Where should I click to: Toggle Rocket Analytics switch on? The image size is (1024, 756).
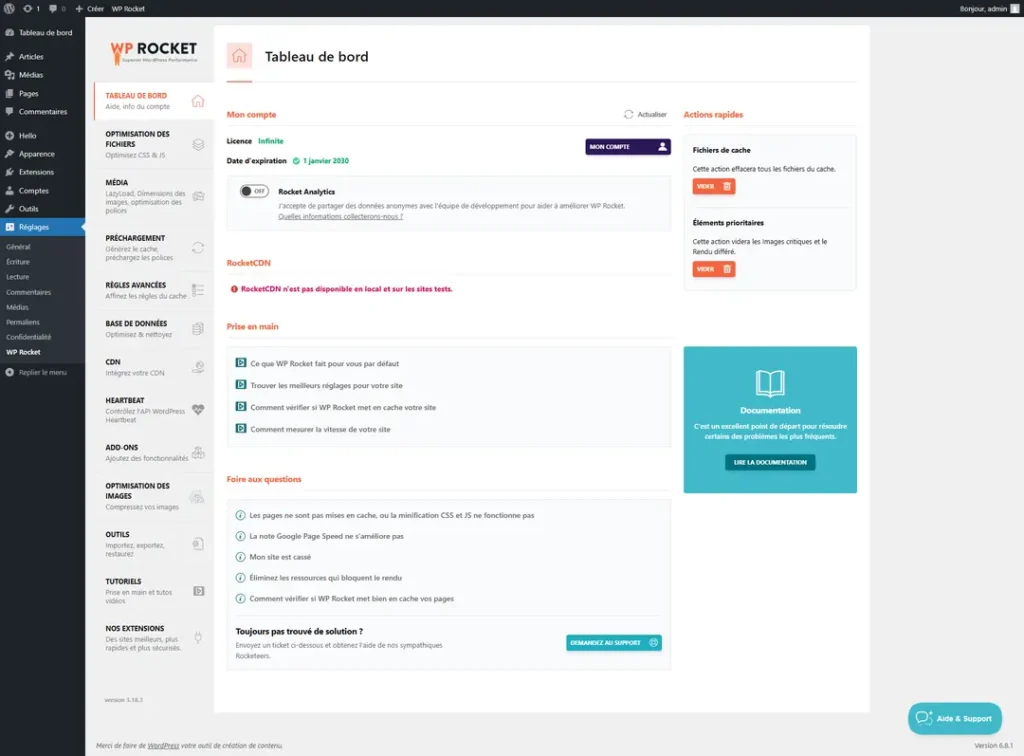(x=253, y=191)
